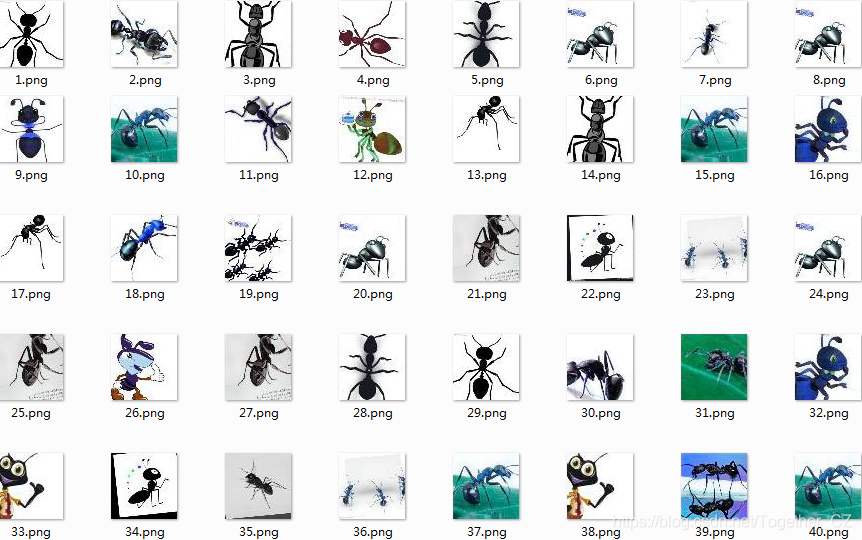Select the green cartoon ant 12.png
The height and width of the screenshot is (540, 862).
[x=372, y=129]
